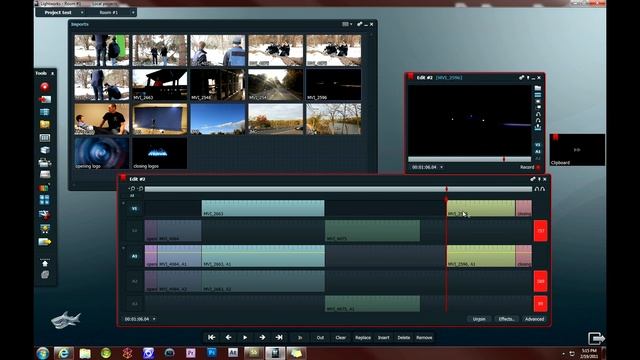Open the Import tool with red arrow
This screenshot has height=360, width=640.
coord(44,99)
